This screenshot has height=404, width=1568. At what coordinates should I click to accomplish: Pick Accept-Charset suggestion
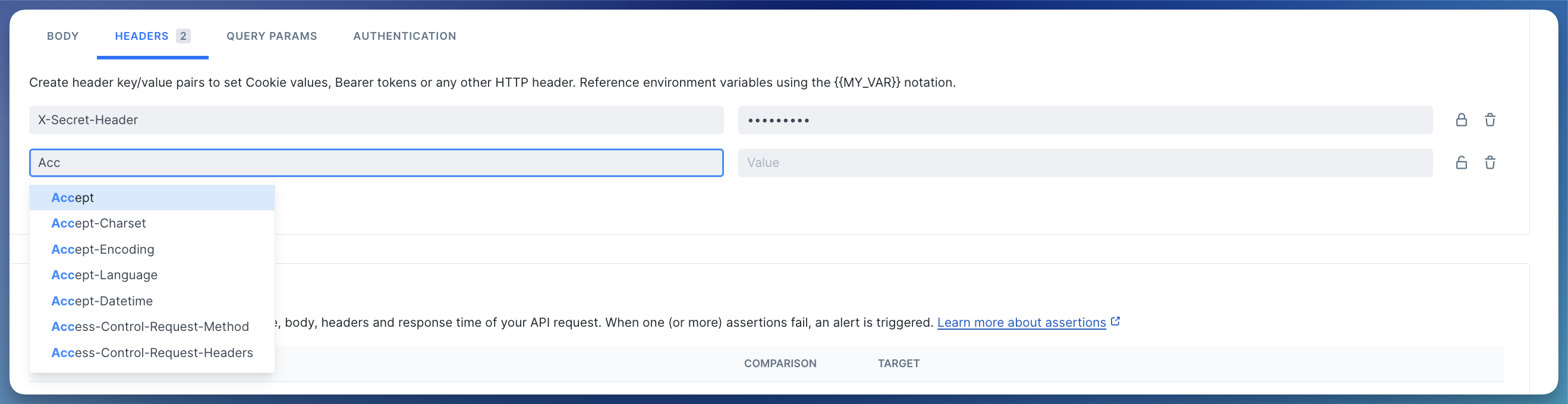[x=152, y=223]
